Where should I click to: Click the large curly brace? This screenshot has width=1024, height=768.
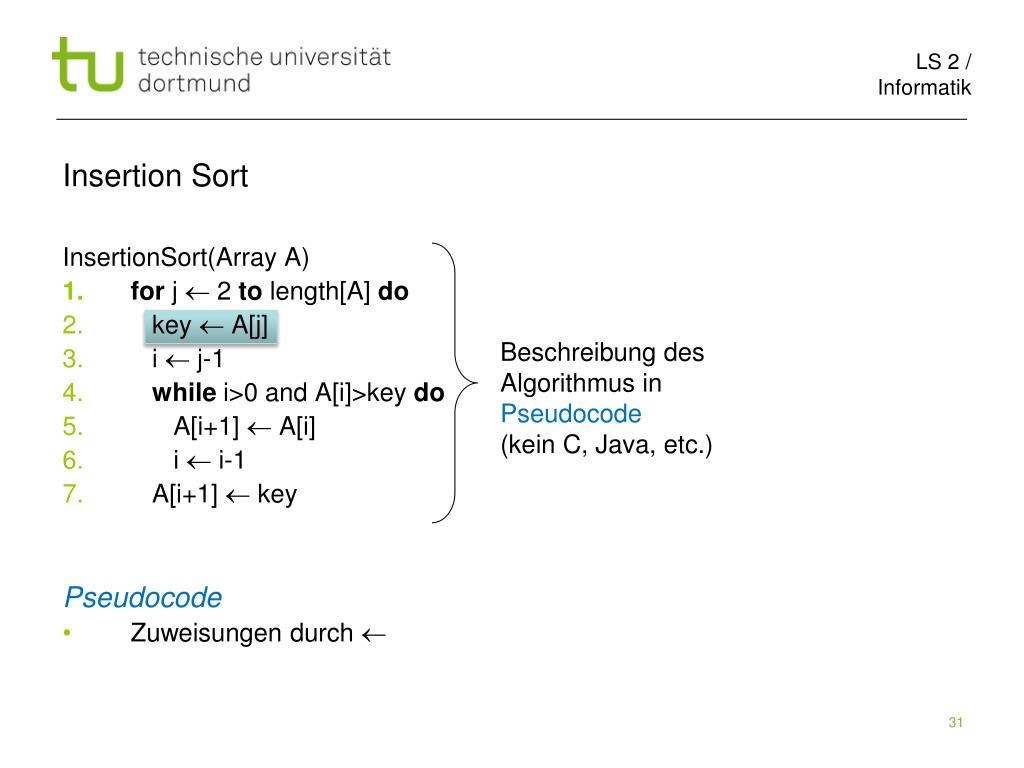(455, 383)
